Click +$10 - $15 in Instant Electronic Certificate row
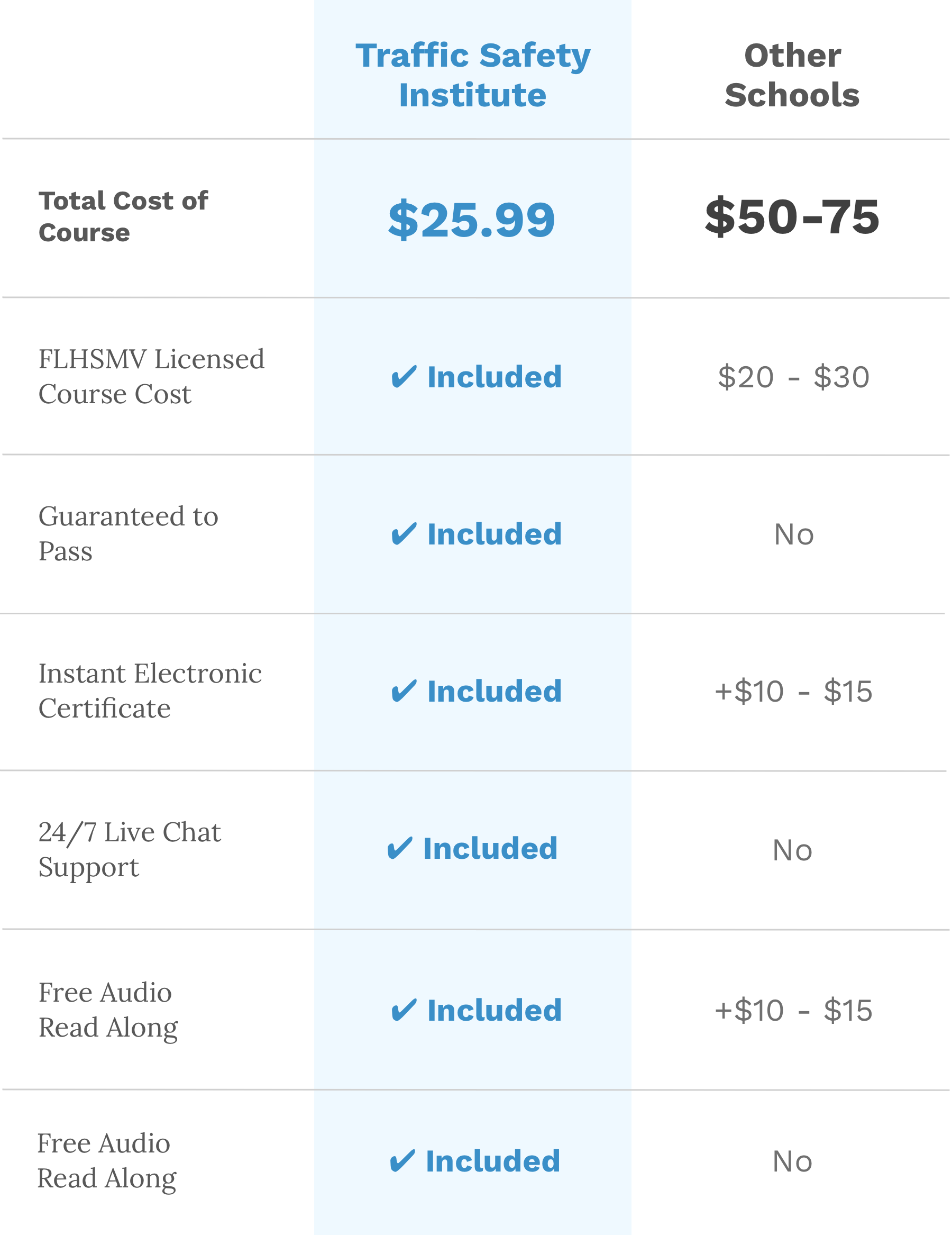 pyautogui.click(x=793, y=692)
